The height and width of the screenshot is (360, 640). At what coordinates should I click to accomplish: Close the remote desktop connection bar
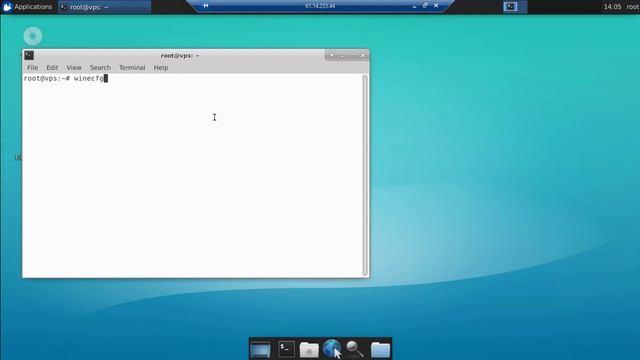pyautogui.click(x=436, y=6)
